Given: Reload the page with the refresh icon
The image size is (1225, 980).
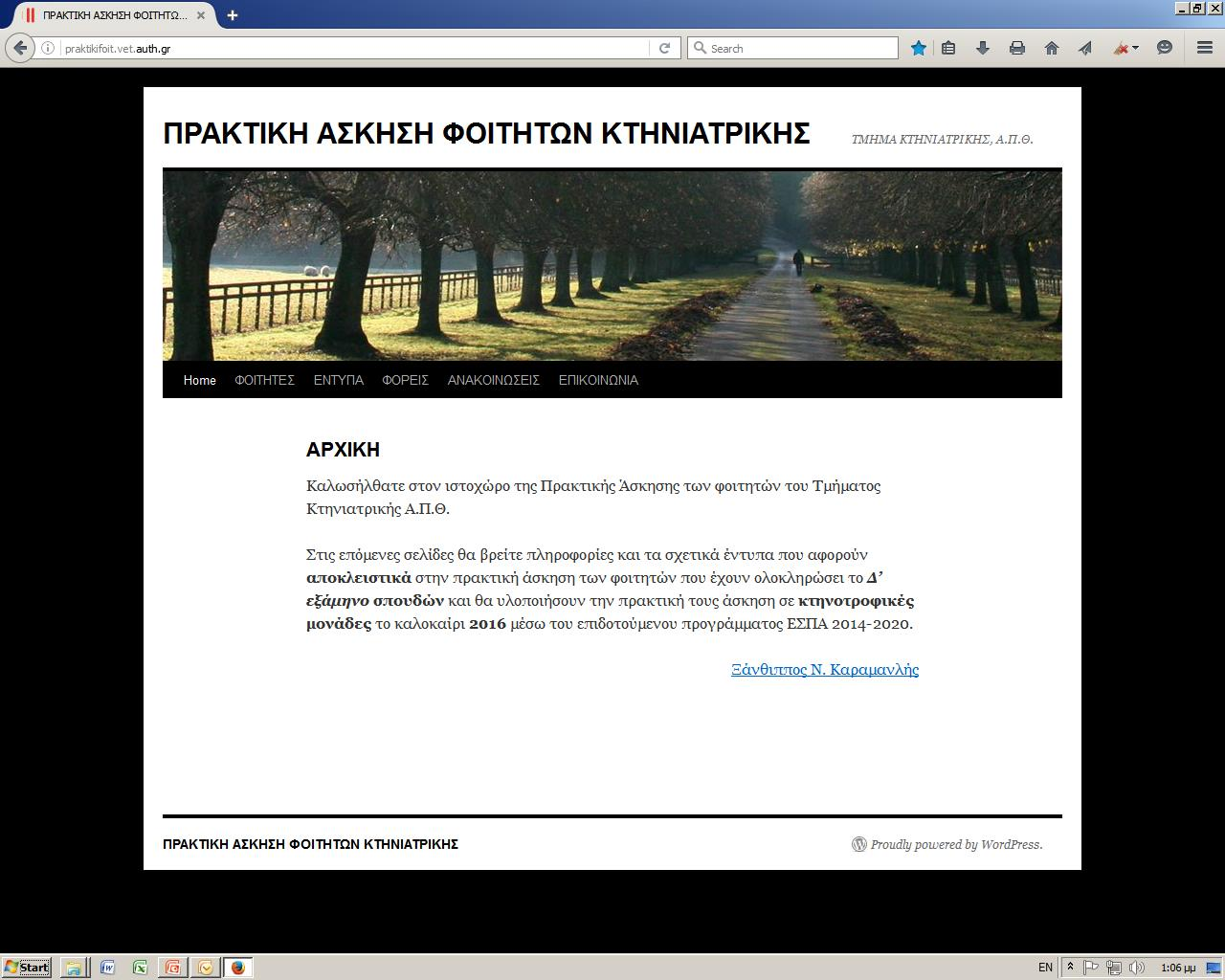Looking at the screenshot, I should 664,48.
